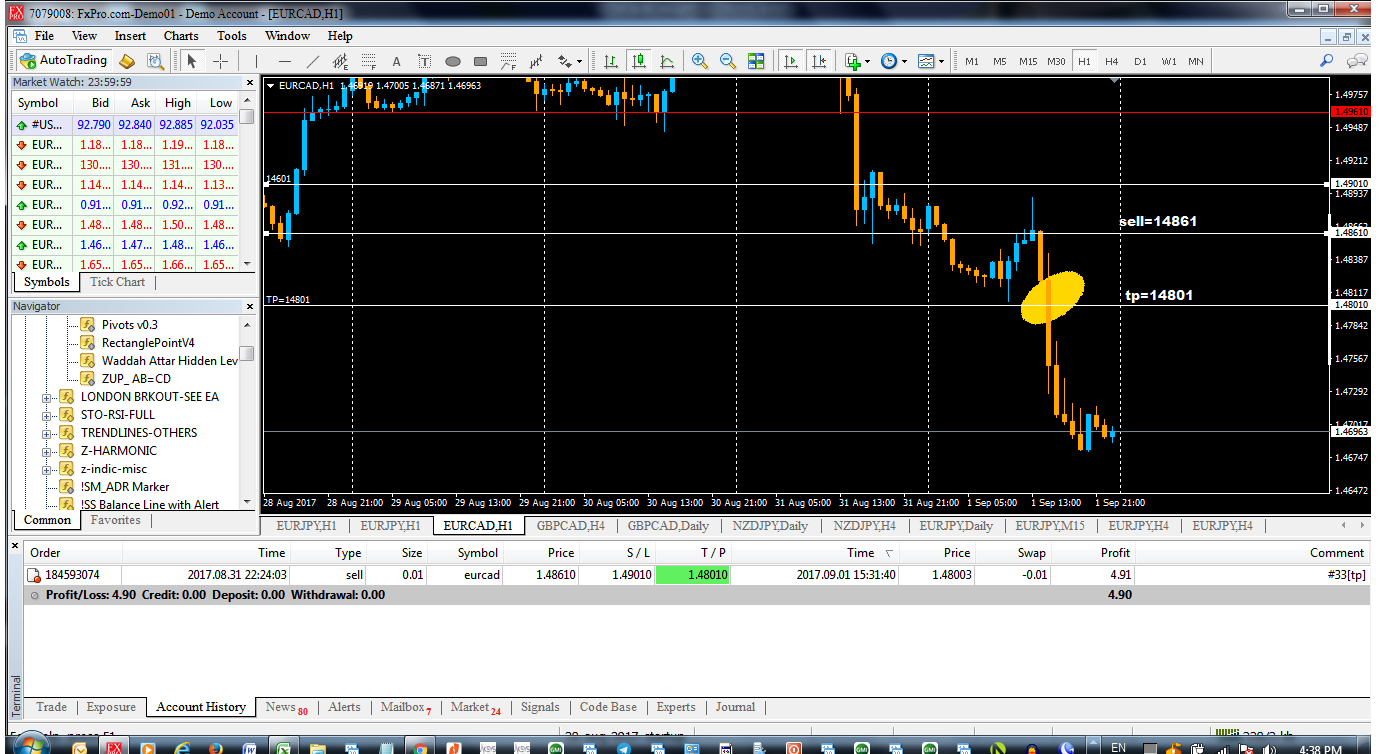1382x754 pixels.
Task: Open the Charts menu
Action: [181, 36]
